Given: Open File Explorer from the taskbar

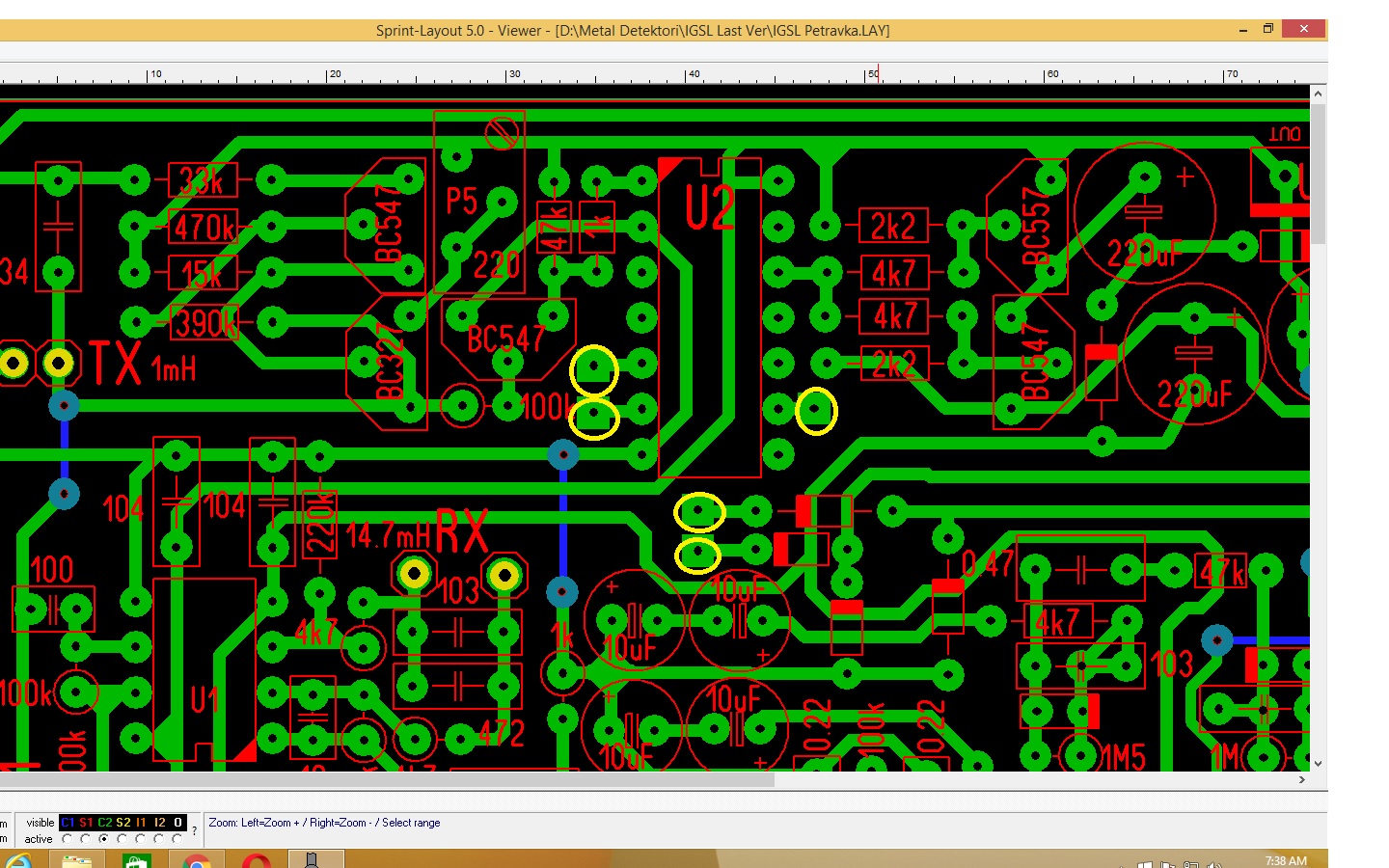Looking at the screenshot, I should point(77,860).
